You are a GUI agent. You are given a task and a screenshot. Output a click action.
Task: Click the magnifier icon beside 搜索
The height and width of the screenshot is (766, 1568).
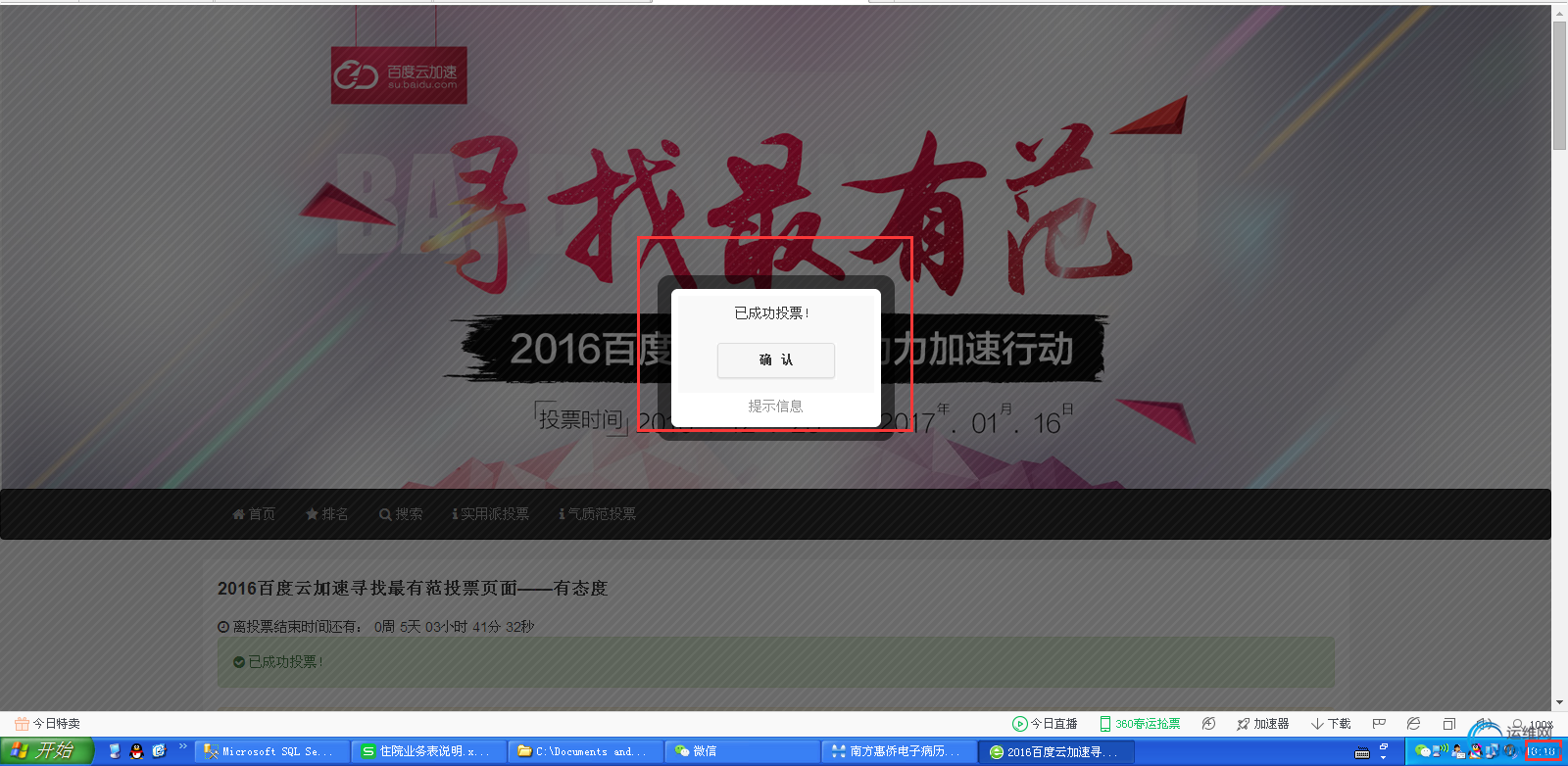[385, 514]
